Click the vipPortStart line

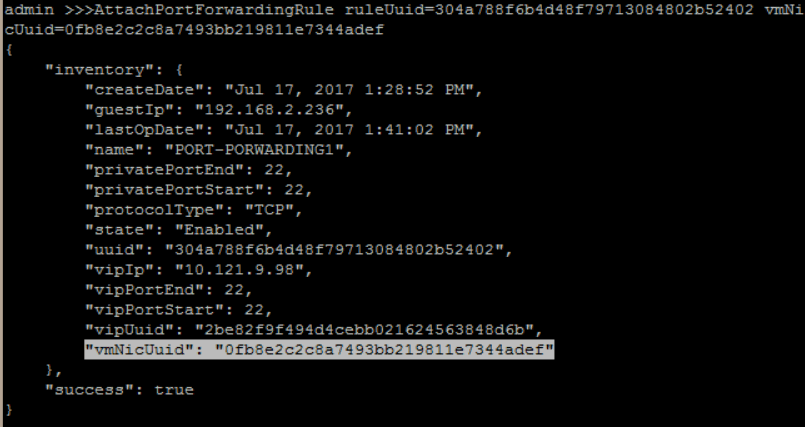[x=179, y=310]
